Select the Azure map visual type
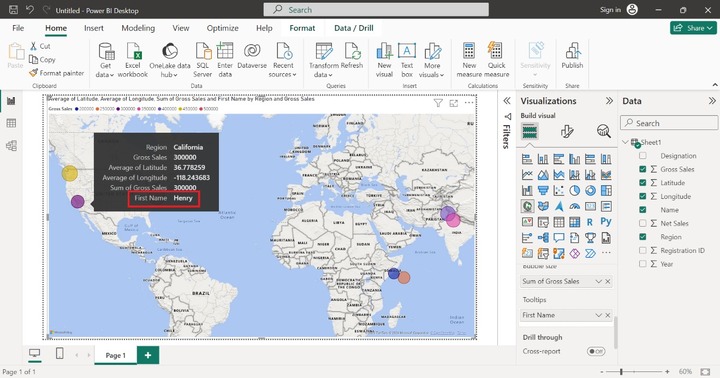Viewport: 720px width, 378px height. coord(559,206)
